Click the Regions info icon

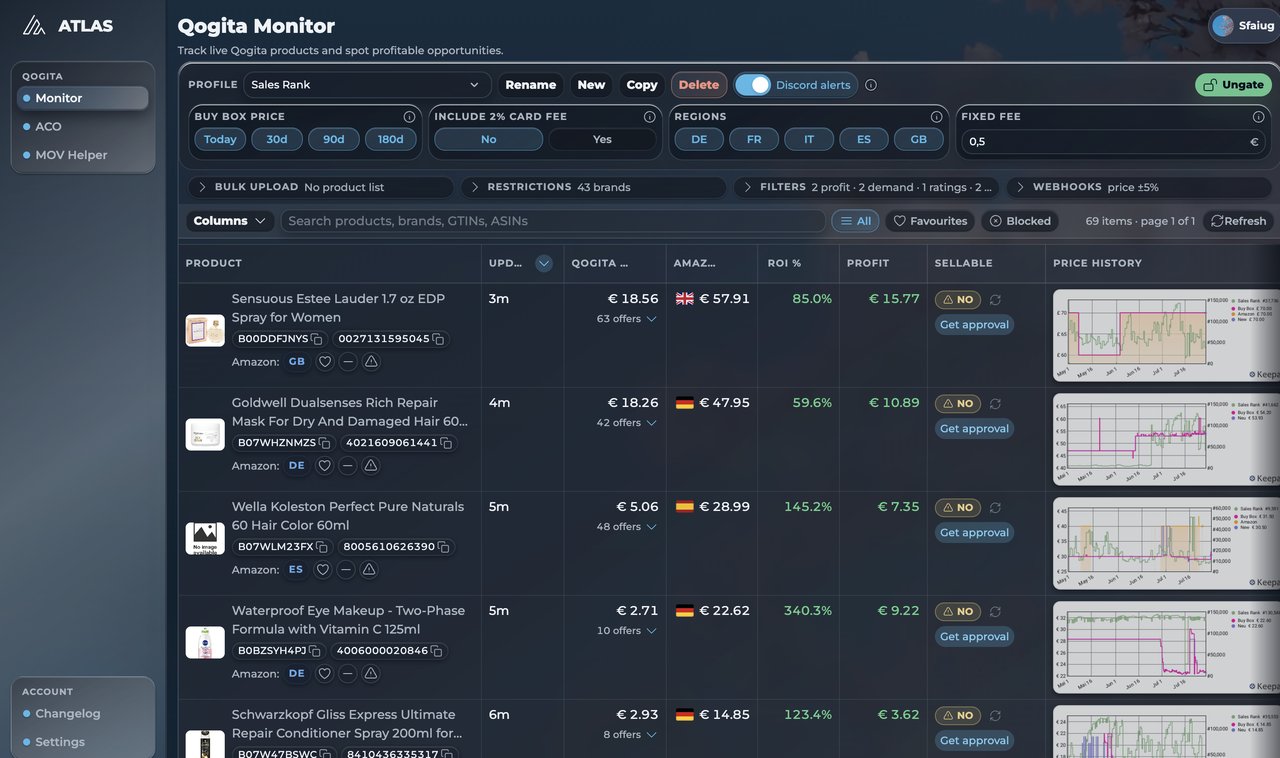coord(937,117)
